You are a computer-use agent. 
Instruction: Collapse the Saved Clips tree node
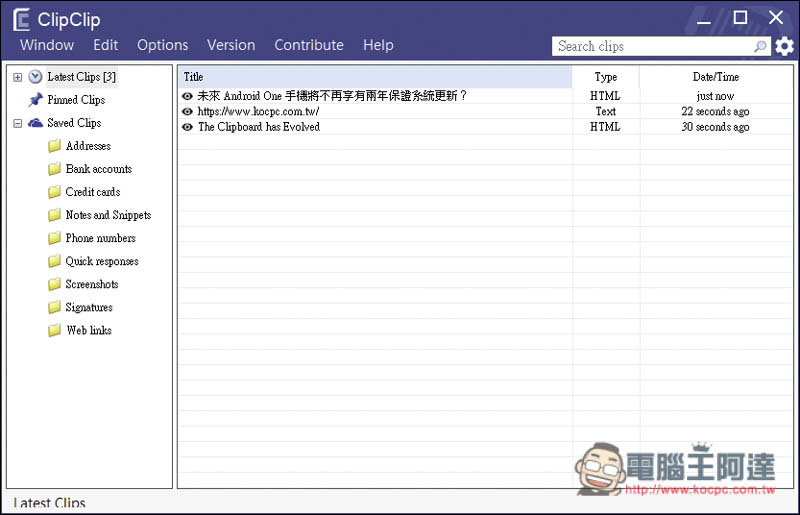click(18, 124)
